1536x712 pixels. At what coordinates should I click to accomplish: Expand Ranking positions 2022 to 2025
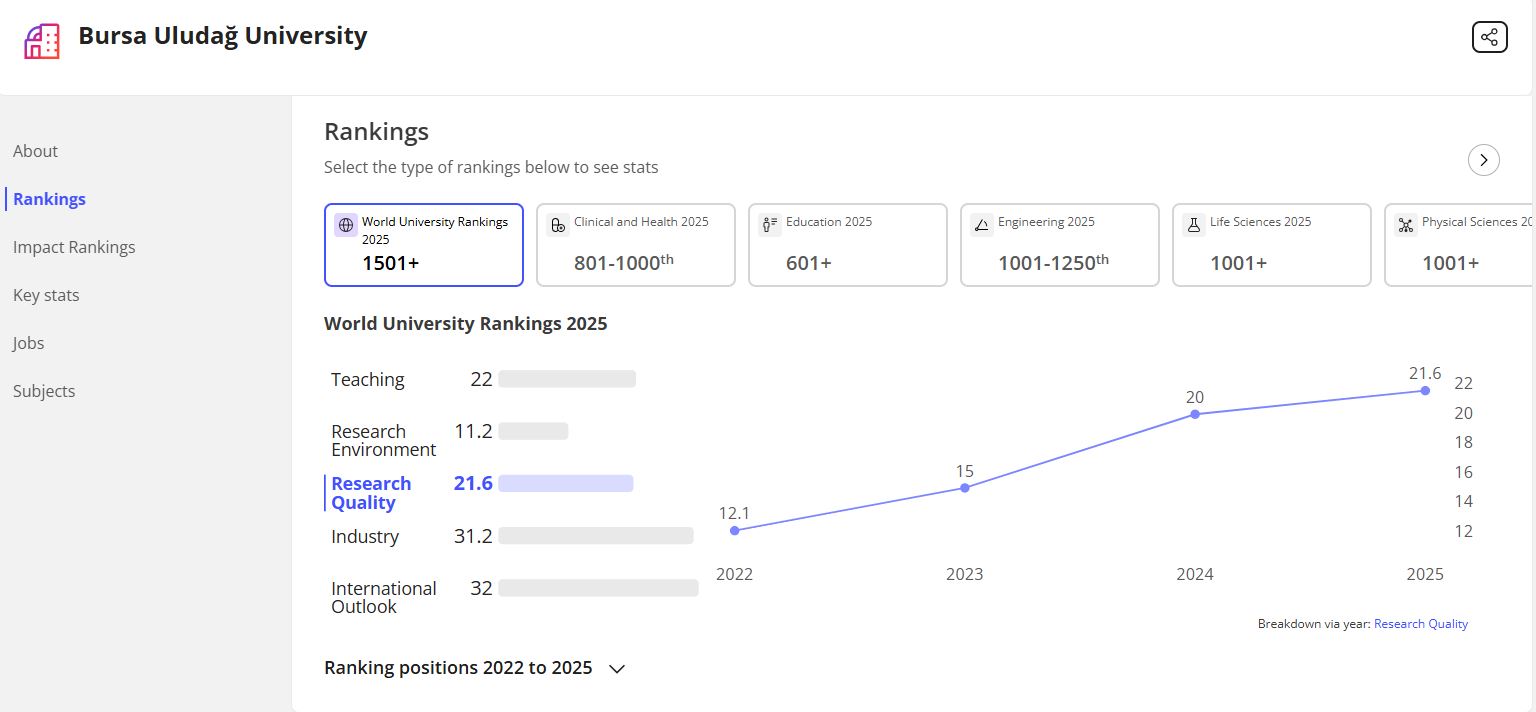(475, 668)
